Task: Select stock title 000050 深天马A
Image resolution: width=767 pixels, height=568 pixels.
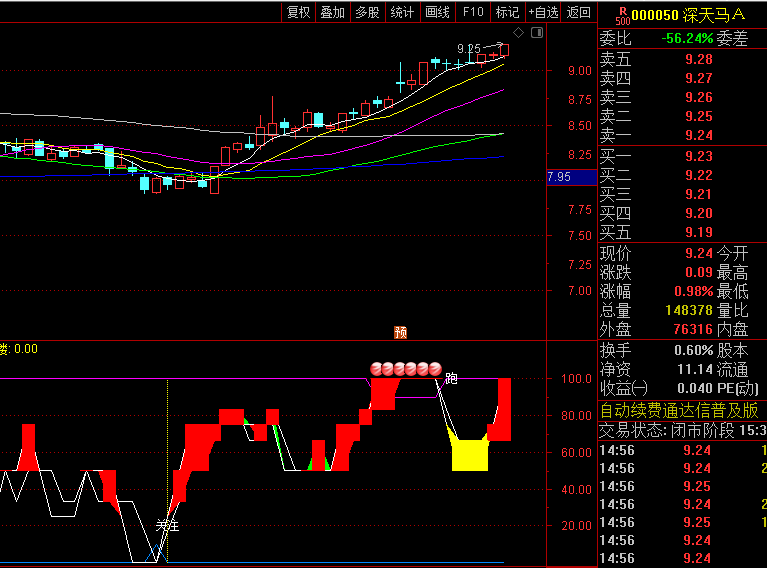Action: click(688, 15)
